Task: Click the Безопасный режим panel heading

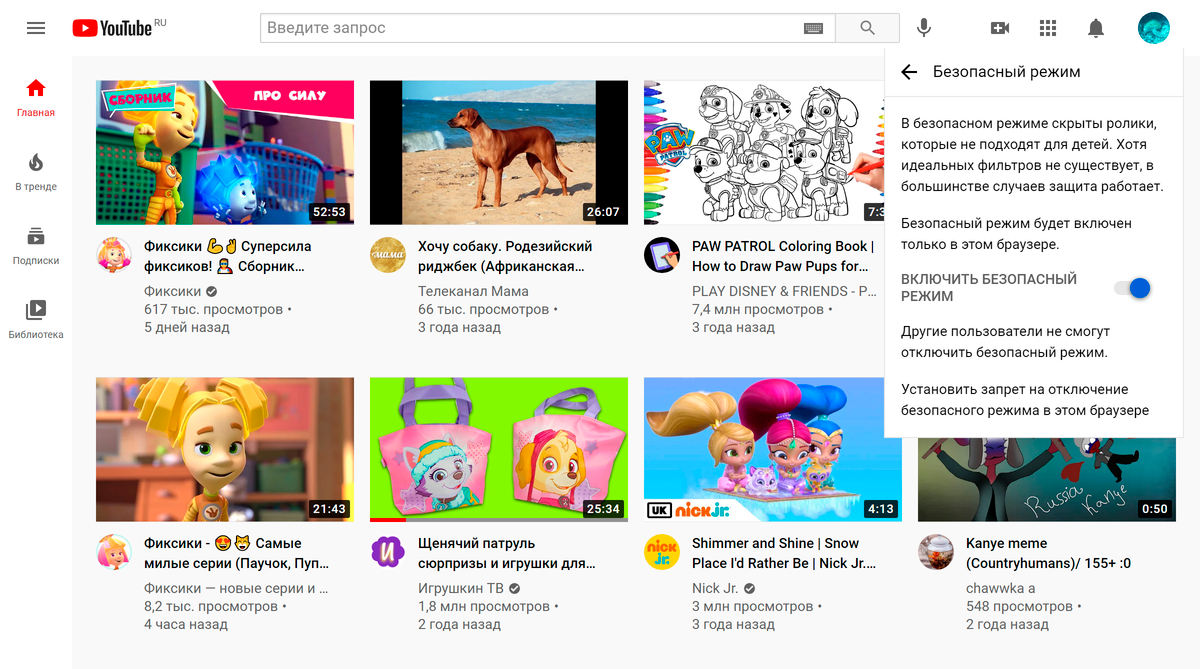Action: 1007,72
